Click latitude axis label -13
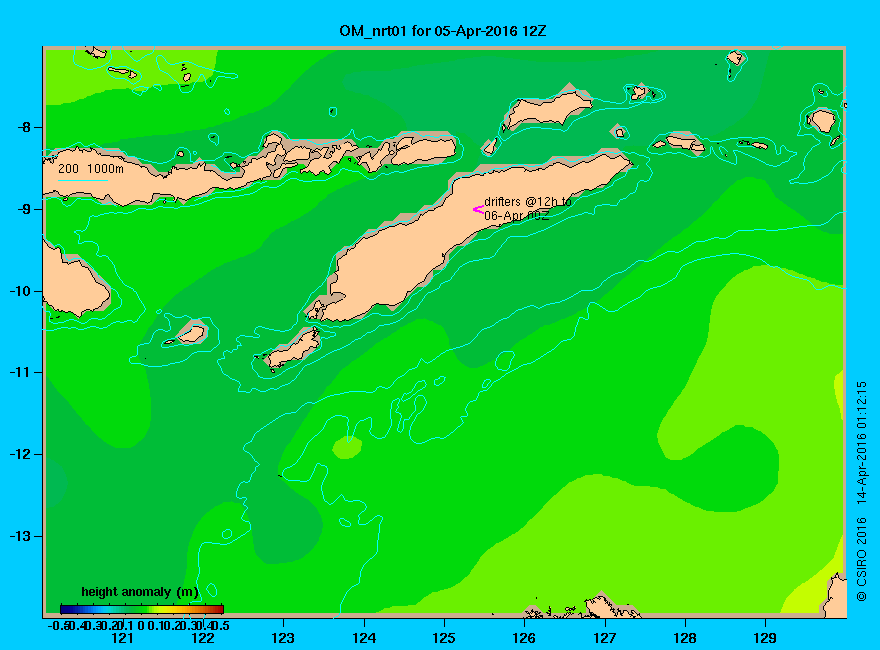The image size is (880, 650). (20, 536)
